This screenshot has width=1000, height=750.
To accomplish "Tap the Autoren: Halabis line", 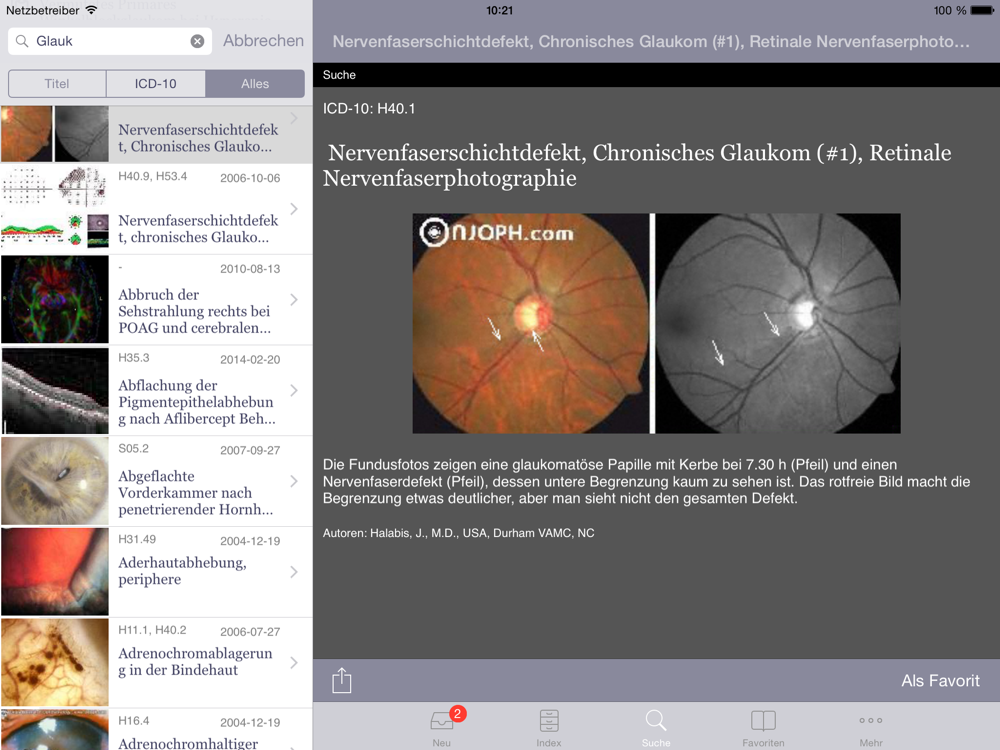I will click(459, 533).
